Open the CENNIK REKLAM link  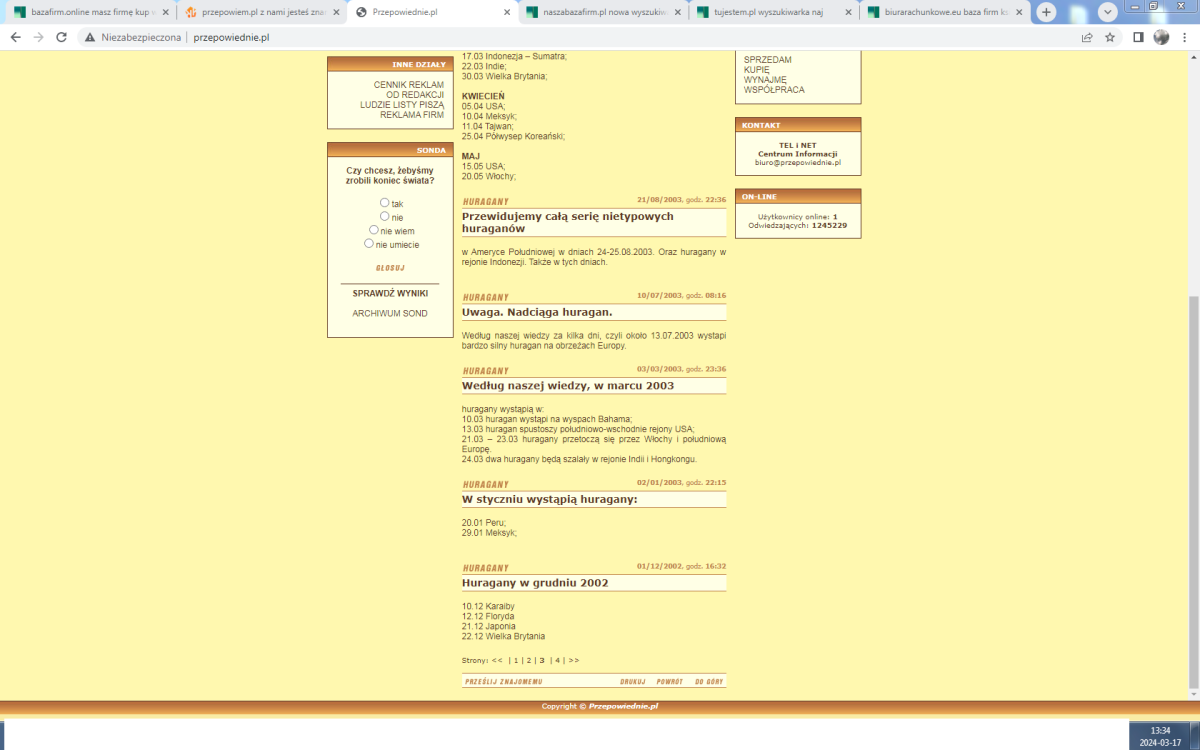(408, 85)
